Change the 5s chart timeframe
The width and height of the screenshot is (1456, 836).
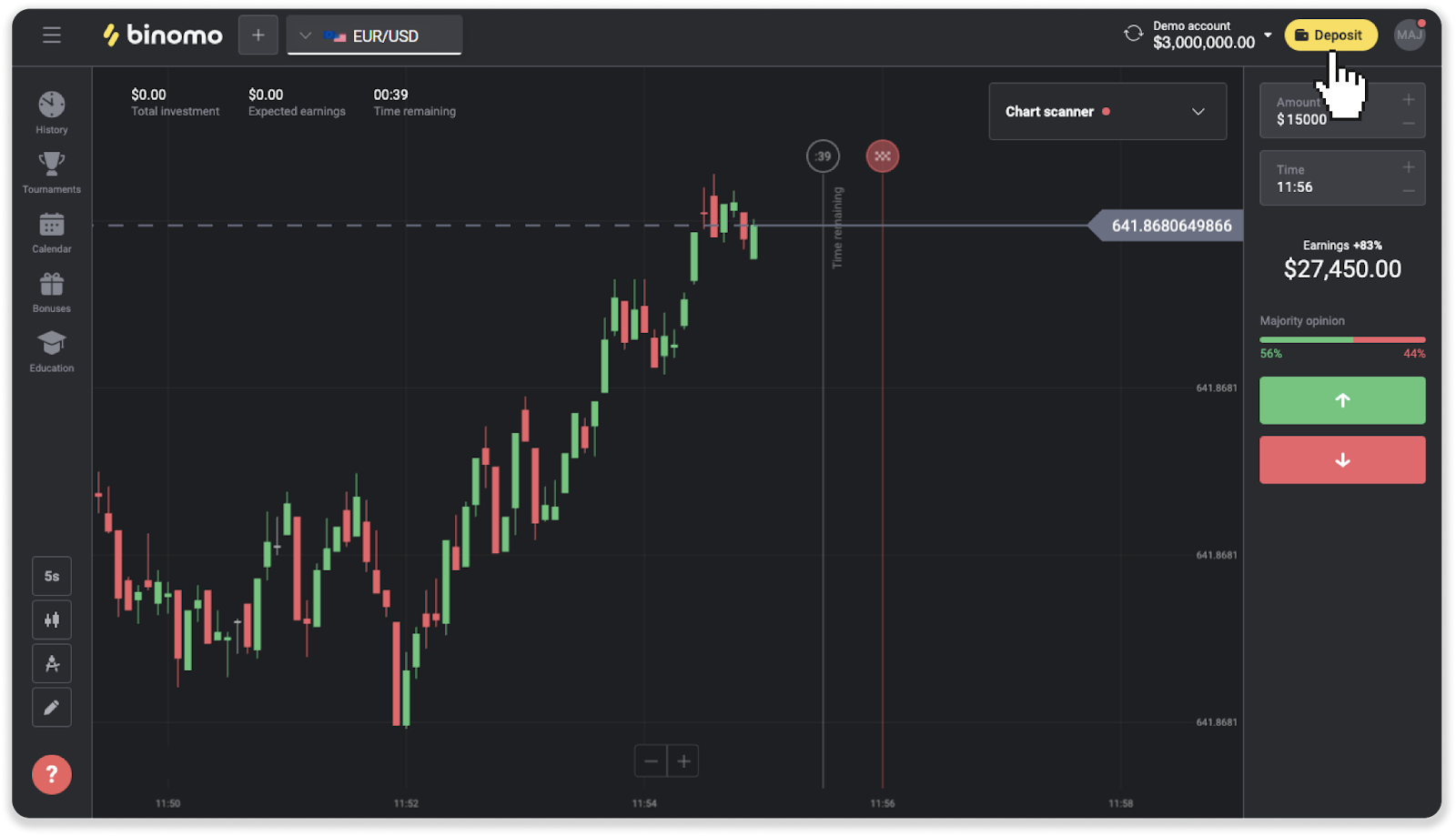click(x=52, y=577)
